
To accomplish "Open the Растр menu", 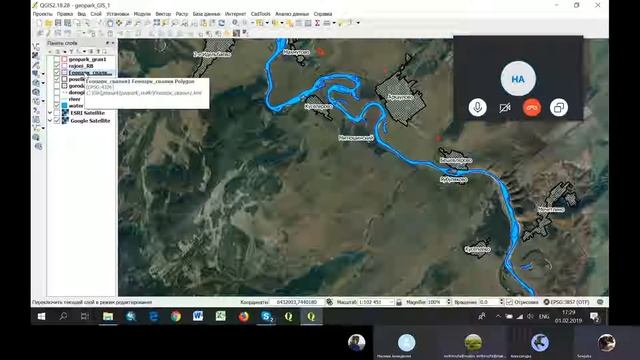I will pyautogui.click(x=182, y=14).
